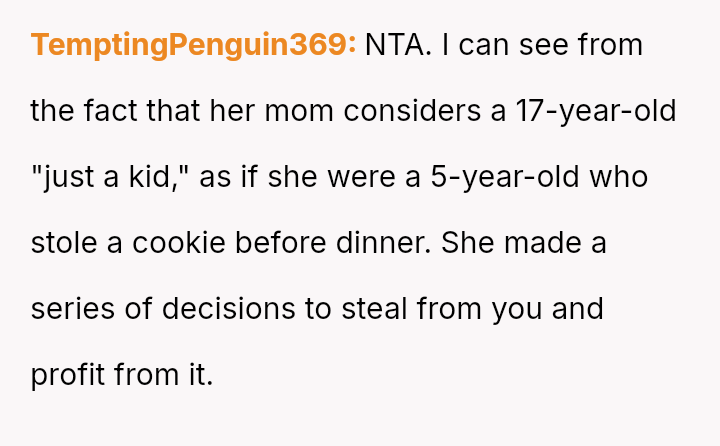Click the word "mom" in the second line
This screenshot has height=446, width=720.
point(299,112)
